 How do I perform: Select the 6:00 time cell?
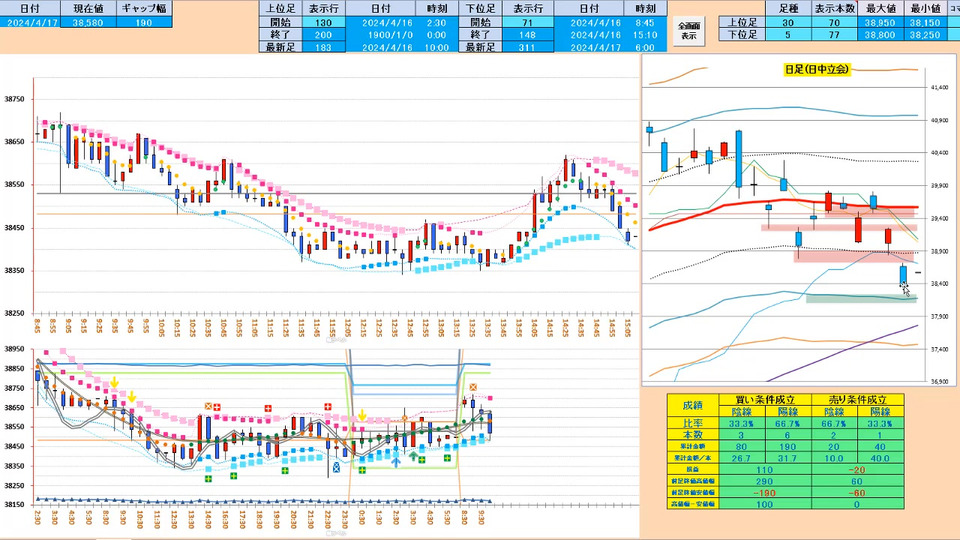[645, 47]
